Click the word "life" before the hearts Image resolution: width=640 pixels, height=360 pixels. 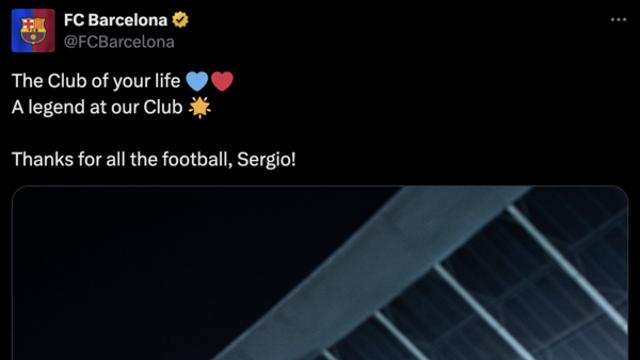(x=167, y=81)
